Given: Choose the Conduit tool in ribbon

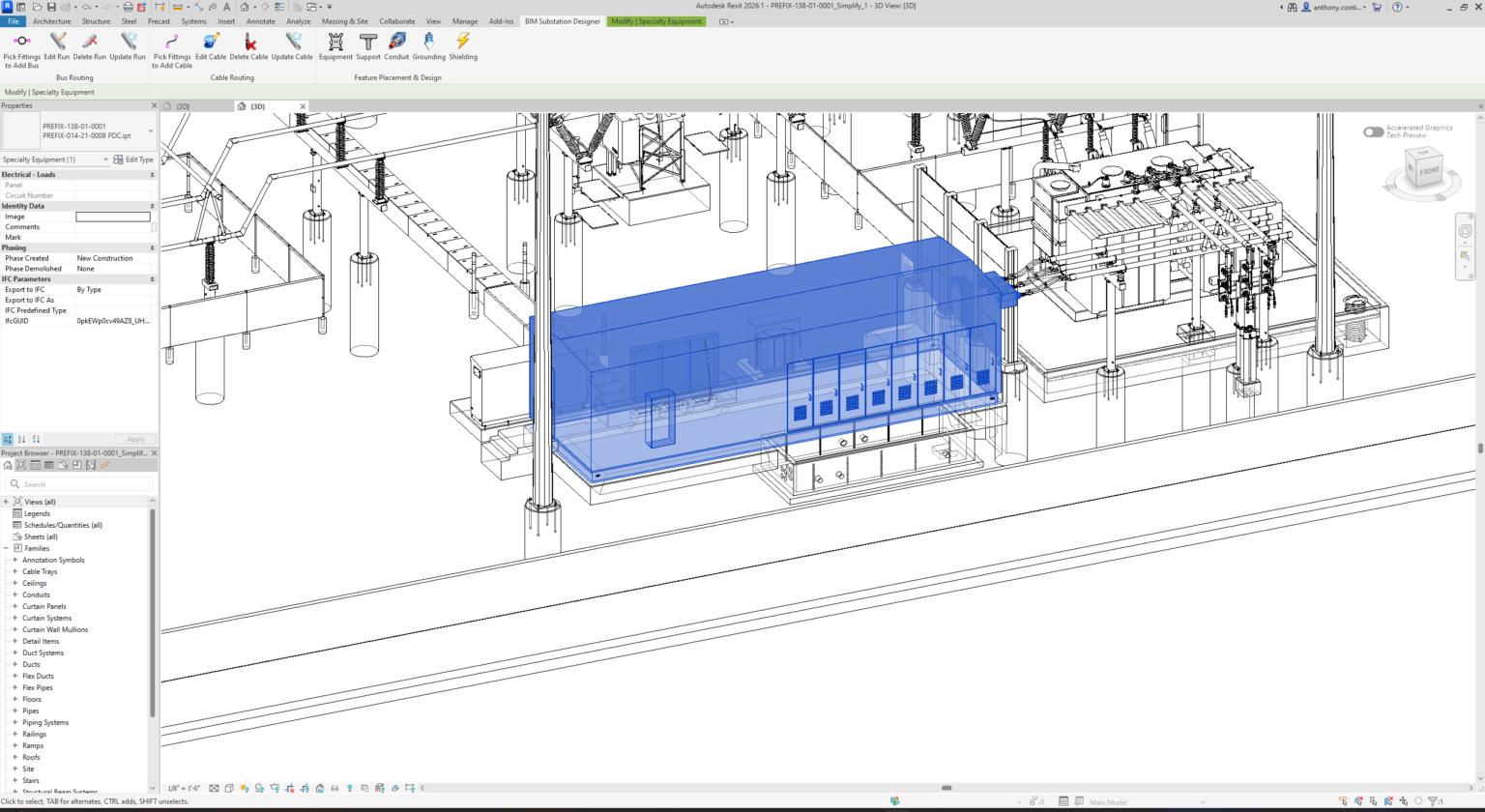Looking at the screenshot, I should click(396, 42).
